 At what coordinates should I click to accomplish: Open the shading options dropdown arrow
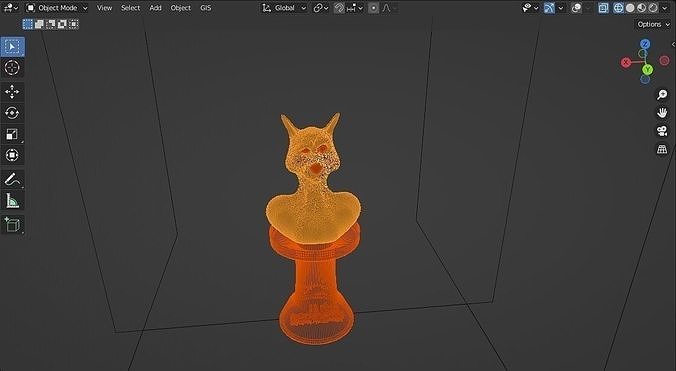(663, 8)
